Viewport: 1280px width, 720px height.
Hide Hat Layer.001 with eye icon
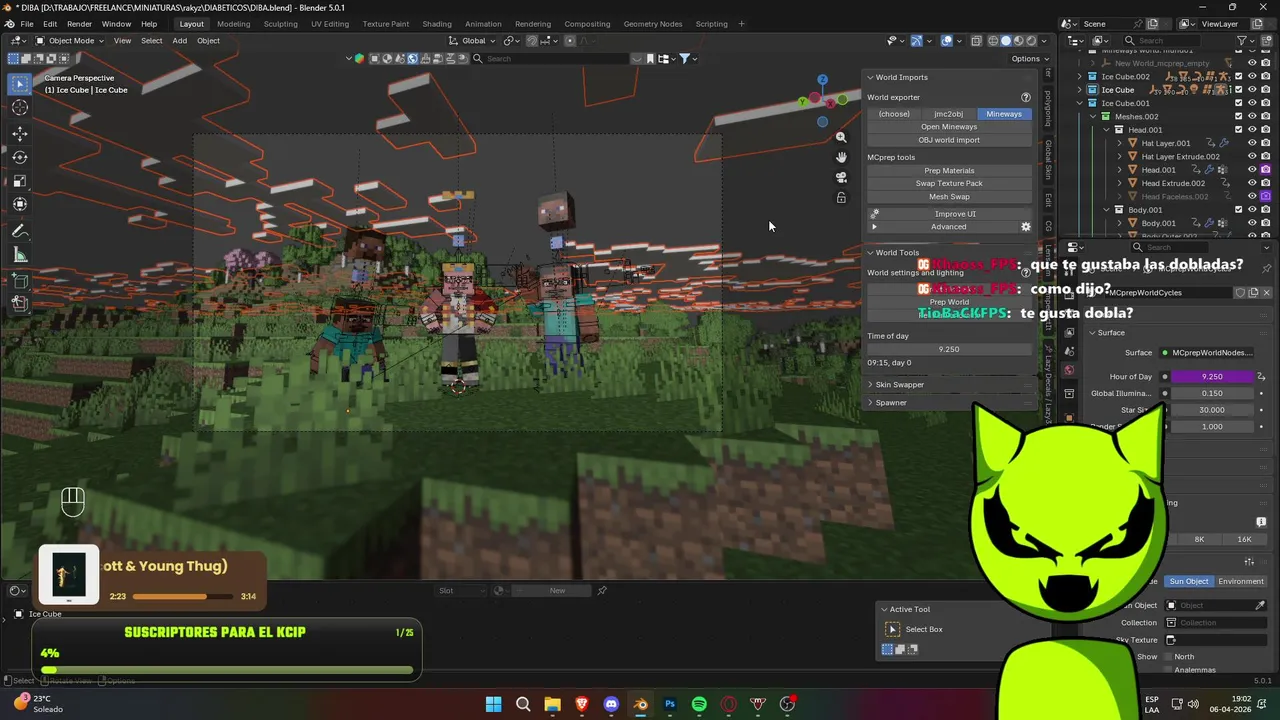1252,143
